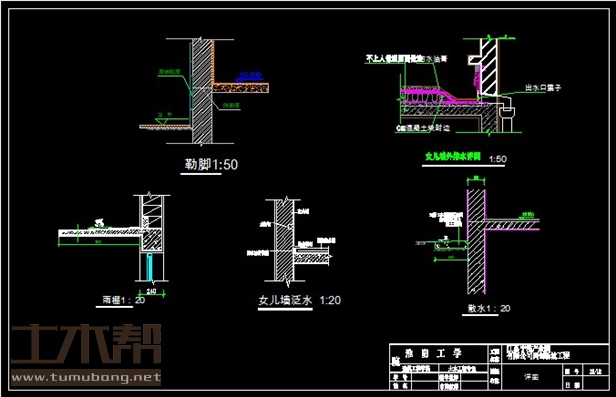Screen dimensions: 616x397
Task: Select the 姓名 cell in the title block
Action: tap(400, 385)
